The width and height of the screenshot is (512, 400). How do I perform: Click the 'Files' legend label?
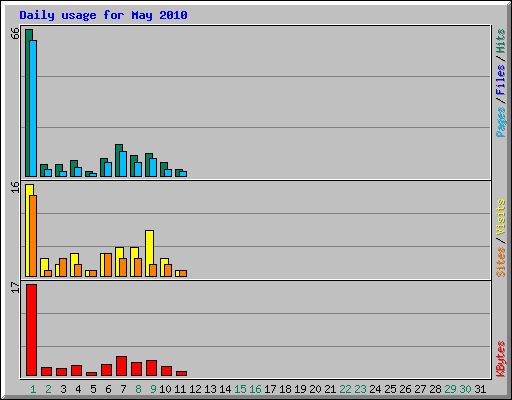pos(500,80)
